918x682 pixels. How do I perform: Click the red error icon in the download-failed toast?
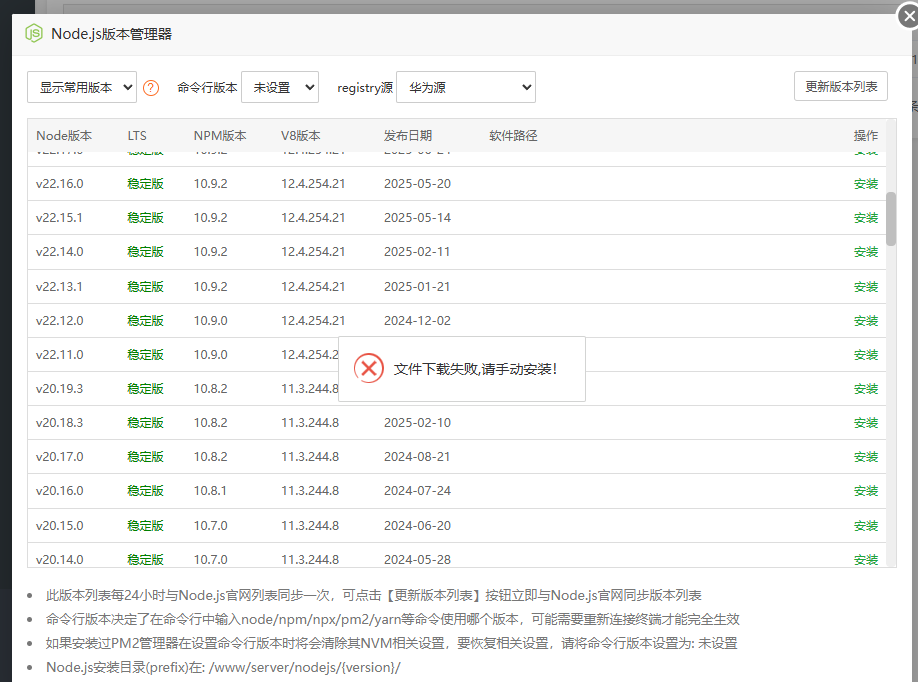369,368
